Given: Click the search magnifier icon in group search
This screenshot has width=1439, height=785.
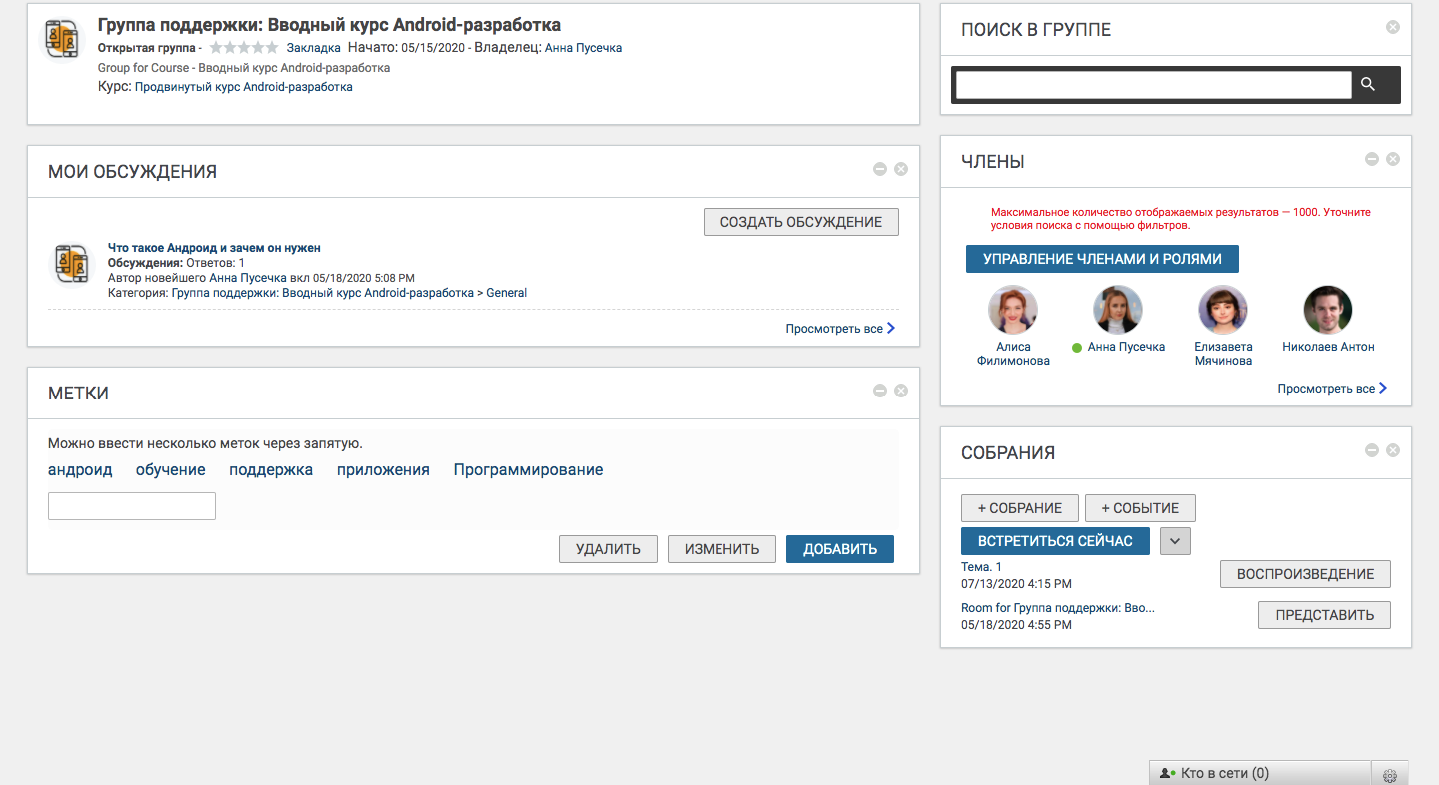Looking at the screenshot, I should pyautogui.click(x=1368, y=85).
